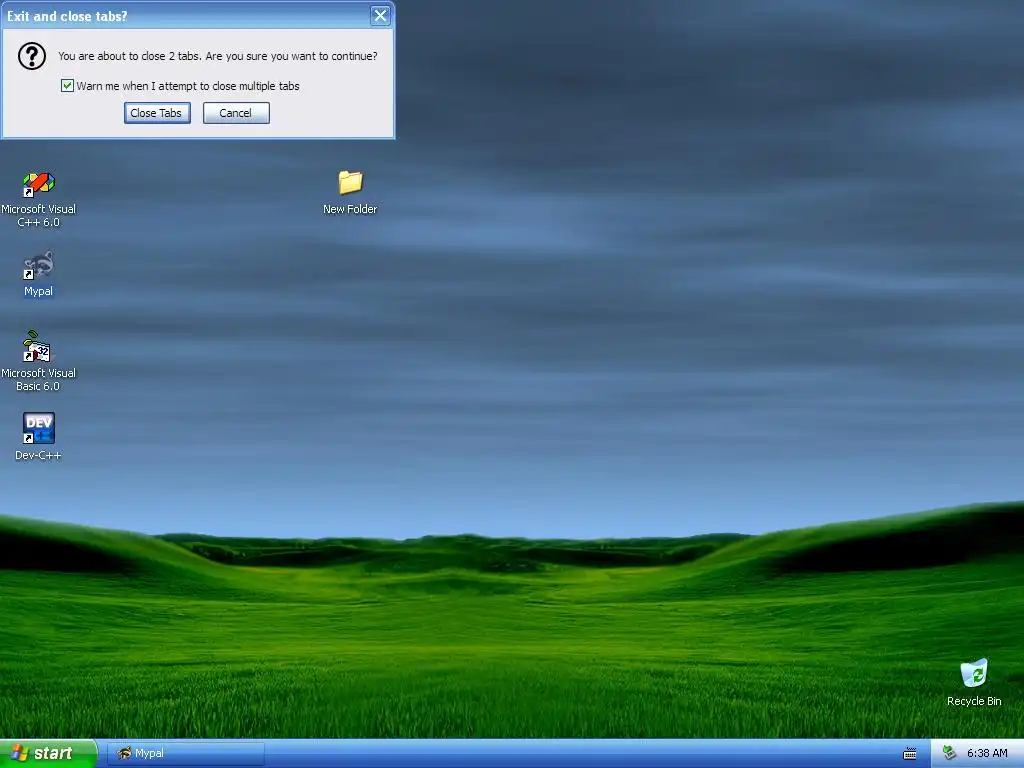Close the Exit and close tabs dialog
The width and height of the screenshot is (1024, 768).
click(380, 16)
